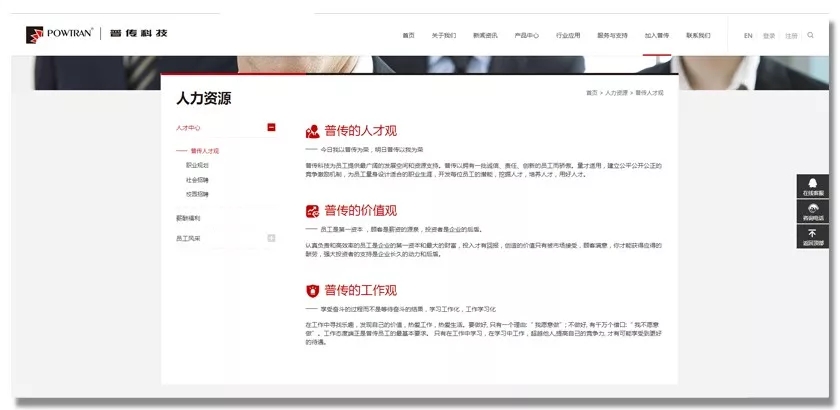Expand the 员工风采 section with plus button

tap(271, 238)
